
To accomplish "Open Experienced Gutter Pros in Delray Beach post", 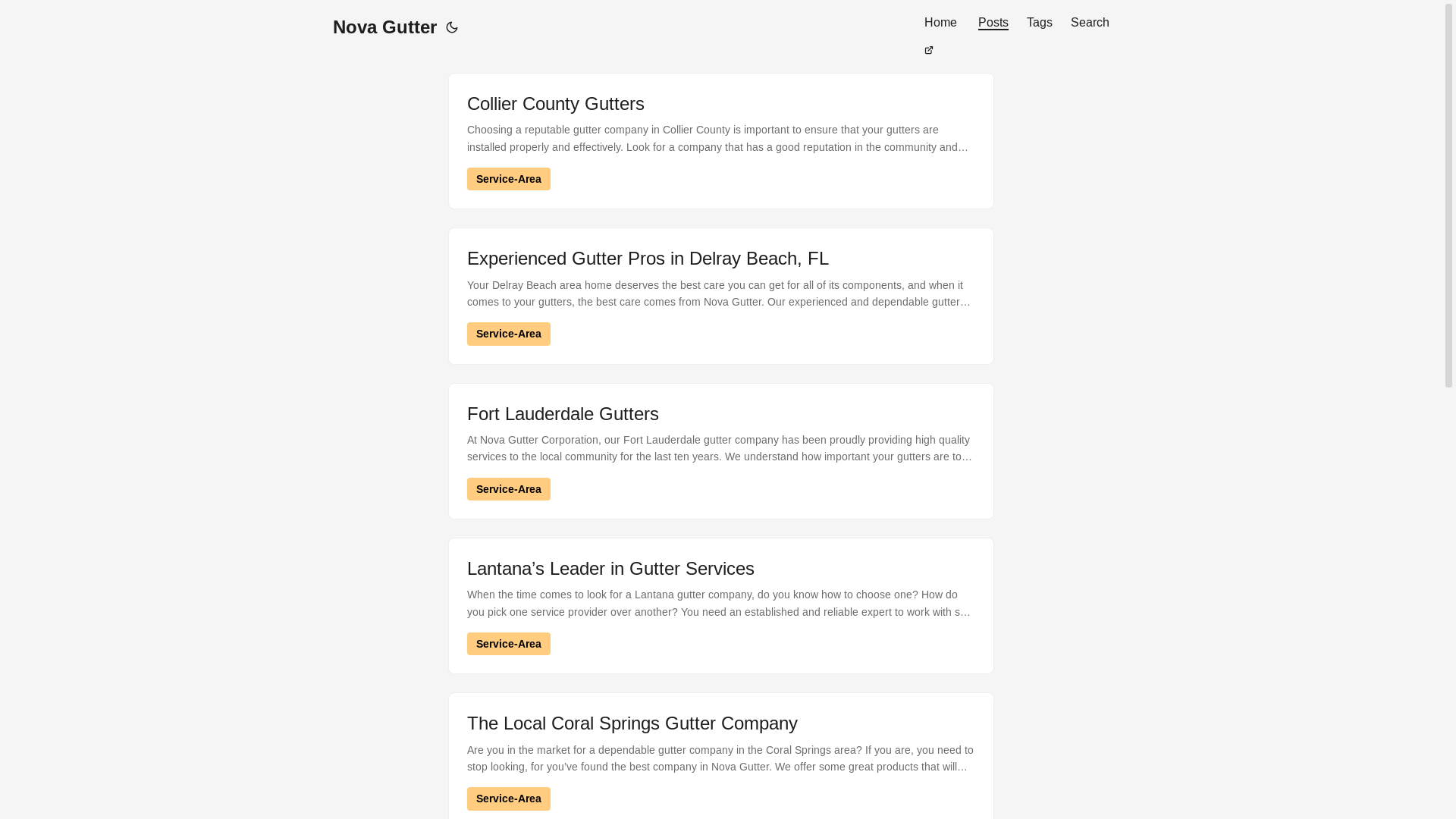I will (648, 259).
